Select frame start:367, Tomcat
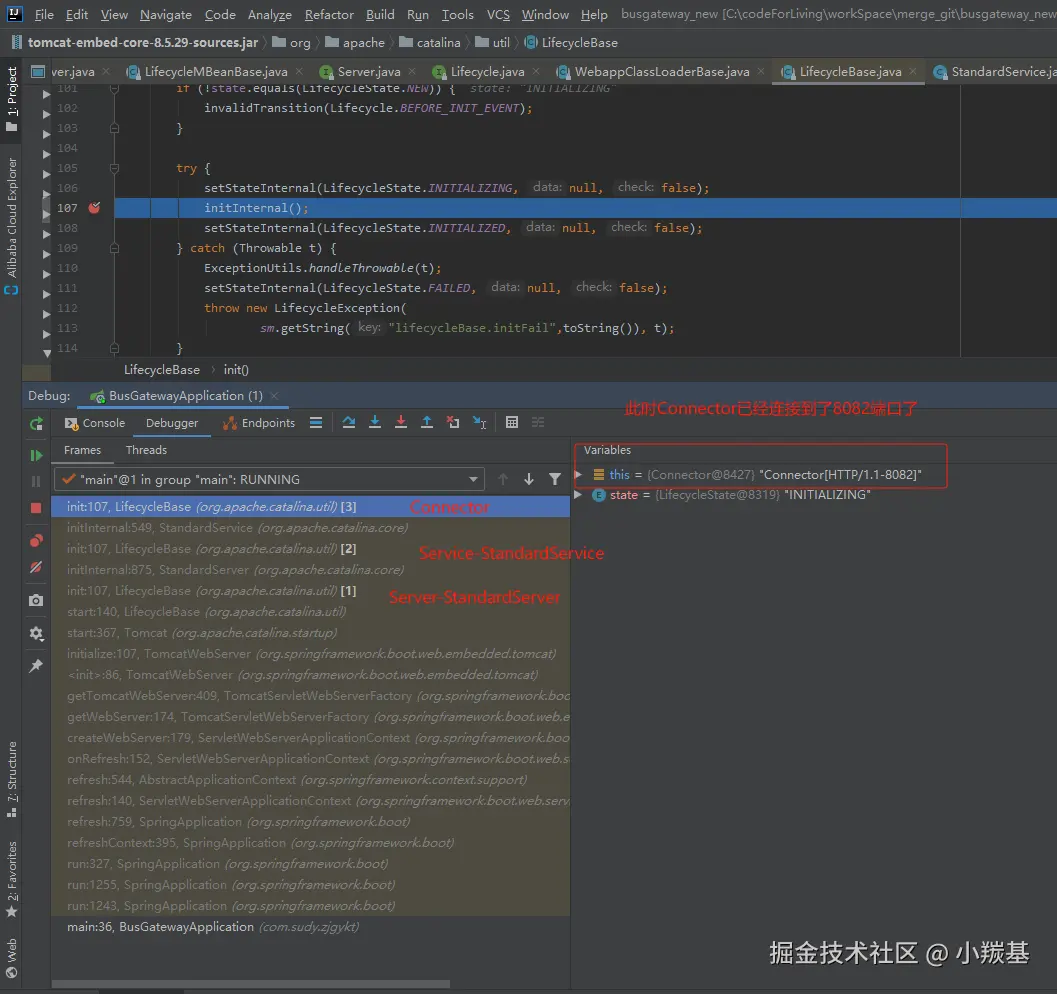The width and height of the screenshot is (1057, 994). 310,633
